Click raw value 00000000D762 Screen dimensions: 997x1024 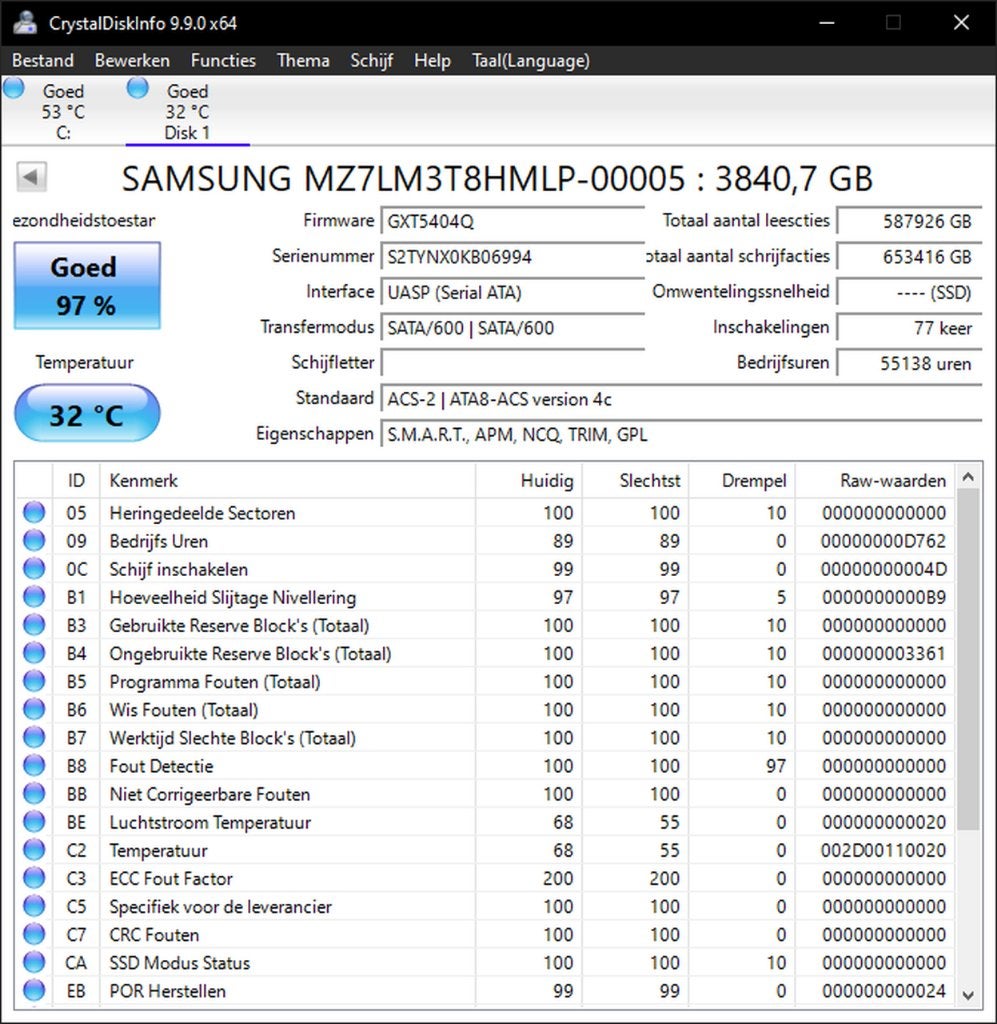click(x=883, y=541)
